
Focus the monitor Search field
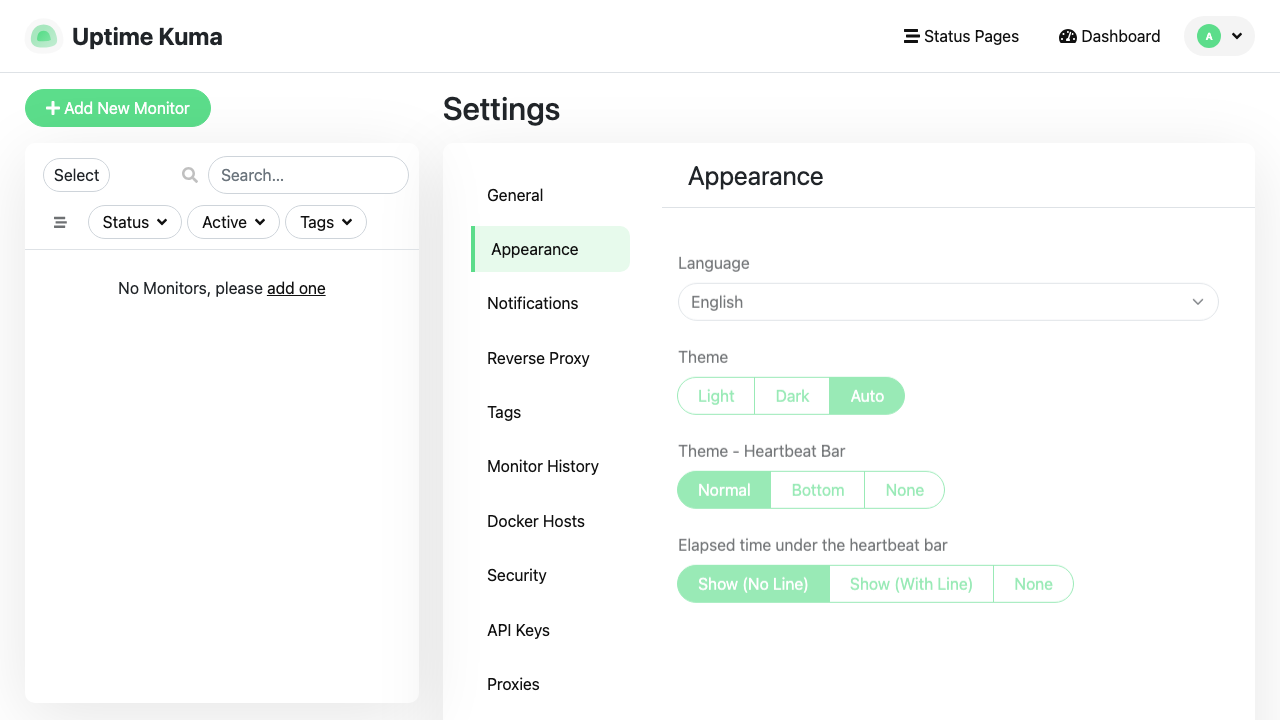tap(308, 175)
